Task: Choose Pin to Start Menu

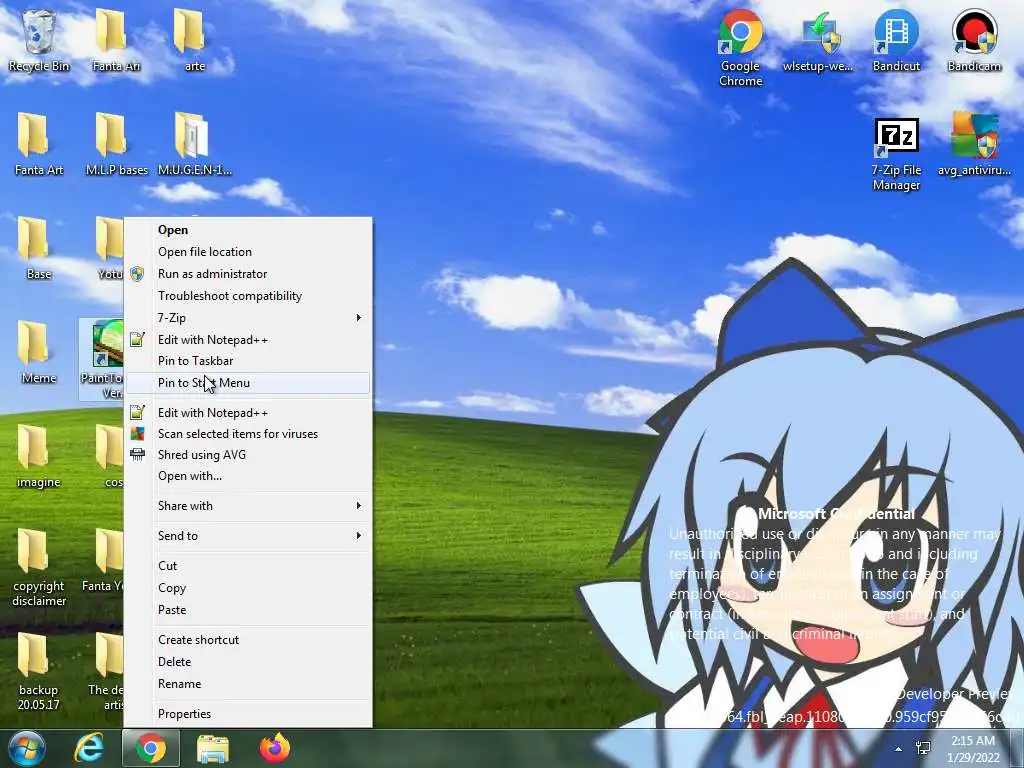Action: click(x=248, y=383)
